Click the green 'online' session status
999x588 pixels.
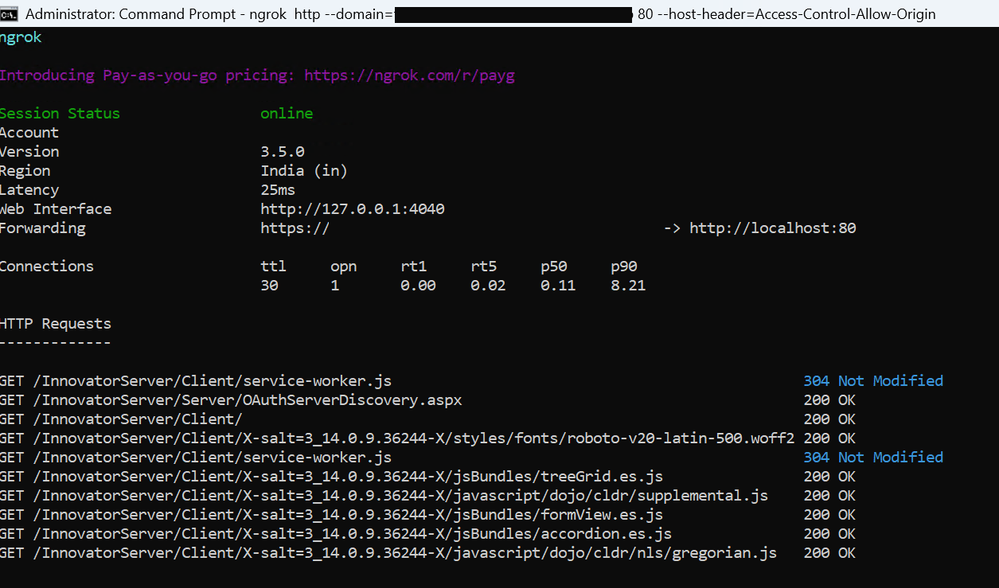point(286,113)
